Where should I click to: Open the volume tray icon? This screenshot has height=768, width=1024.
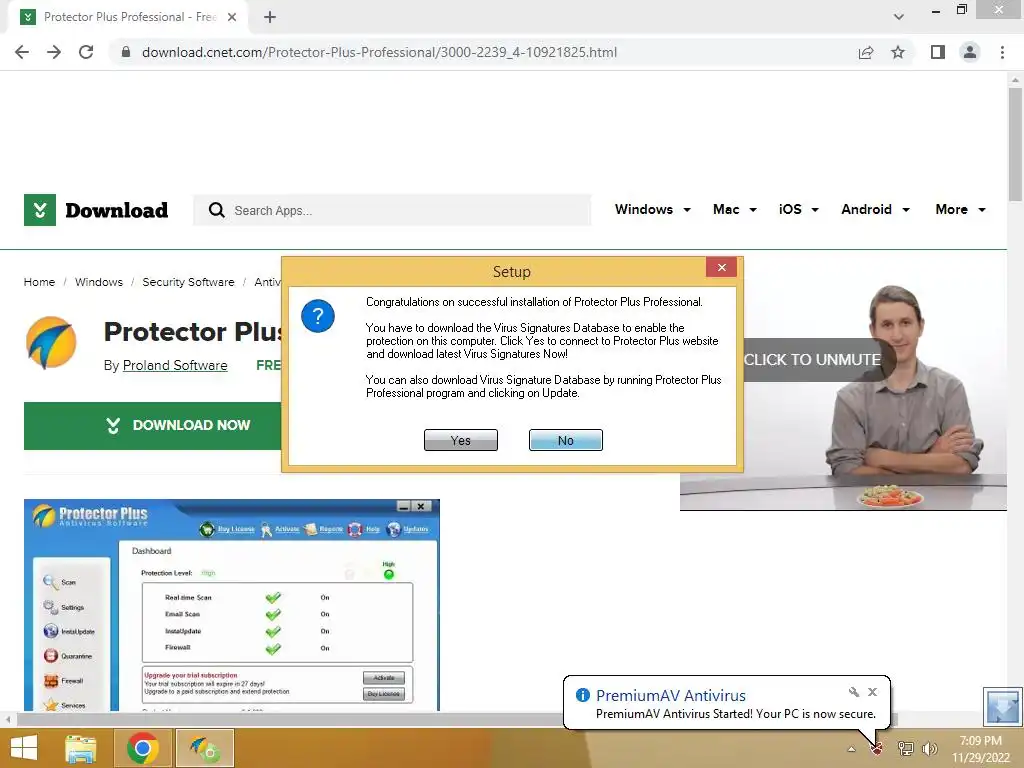click(930, 749)
